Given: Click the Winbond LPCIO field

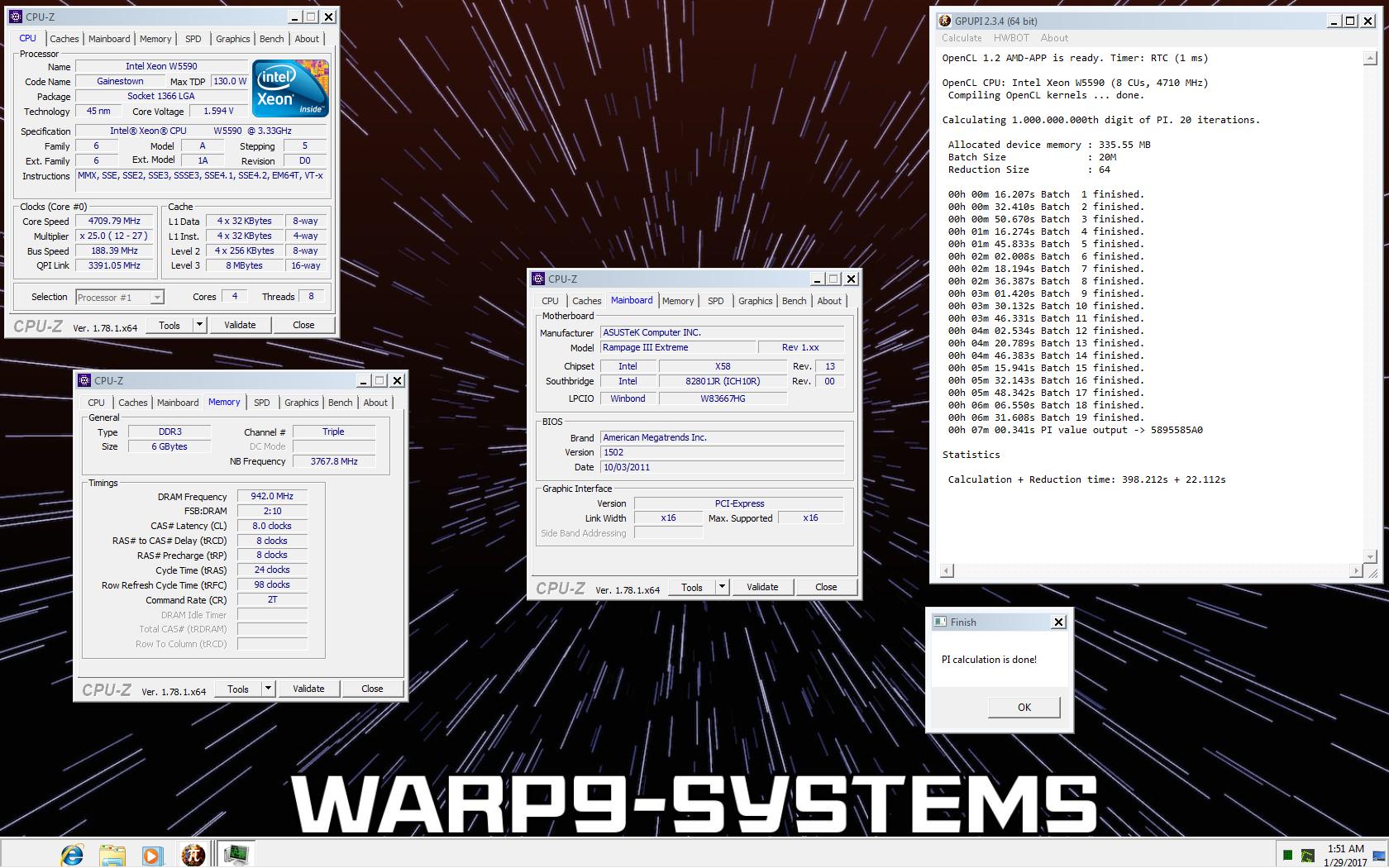Looking at the screenshot, I should pos(628,398).
